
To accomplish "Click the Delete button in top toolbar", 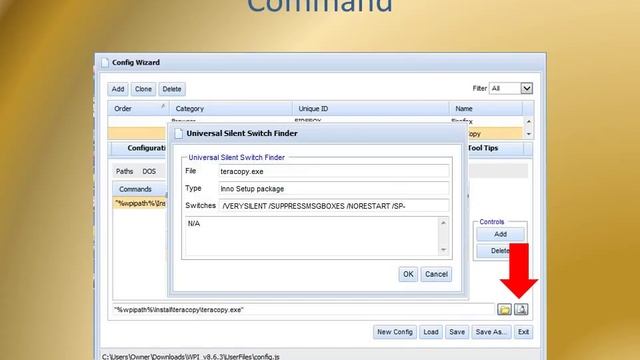I will [x=172, y=89].
